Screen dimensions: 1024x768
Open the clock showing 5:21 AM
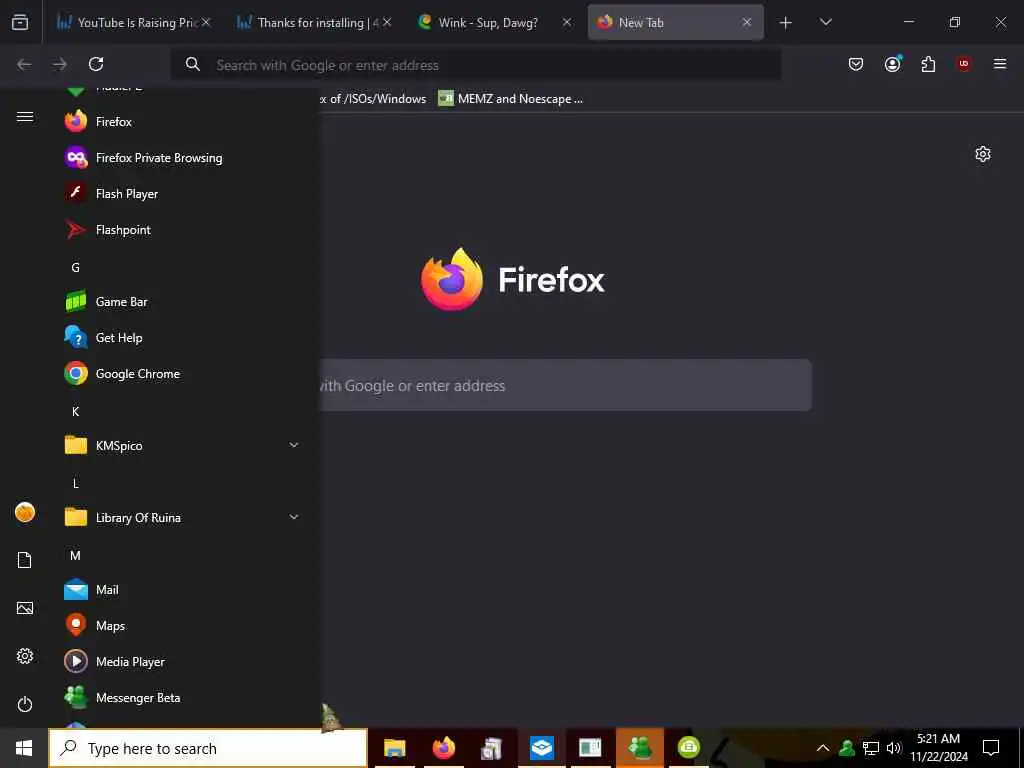939,748
